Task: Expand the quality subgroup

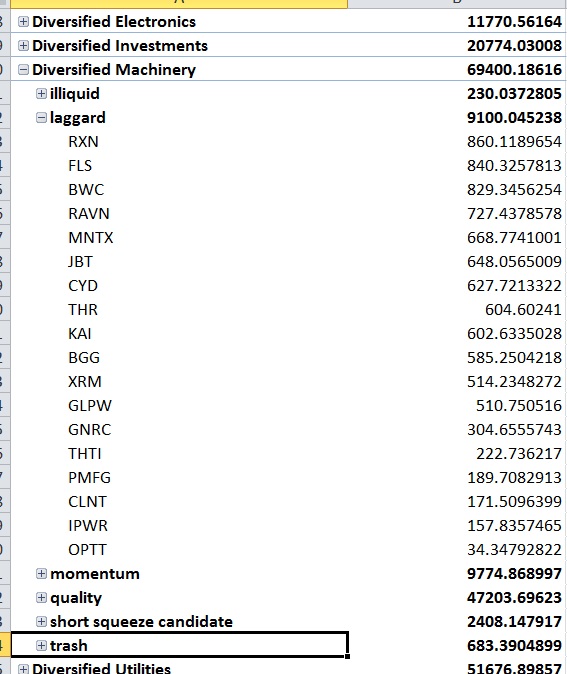Action: click(41, 597)
